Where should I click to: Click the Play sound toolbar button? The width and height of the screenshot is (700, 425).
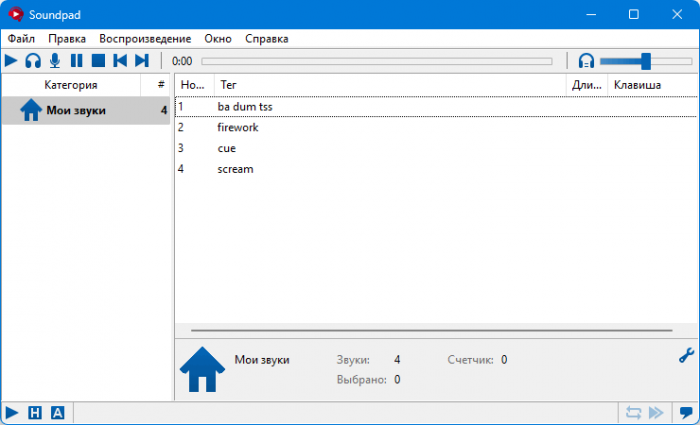[11, 60]
